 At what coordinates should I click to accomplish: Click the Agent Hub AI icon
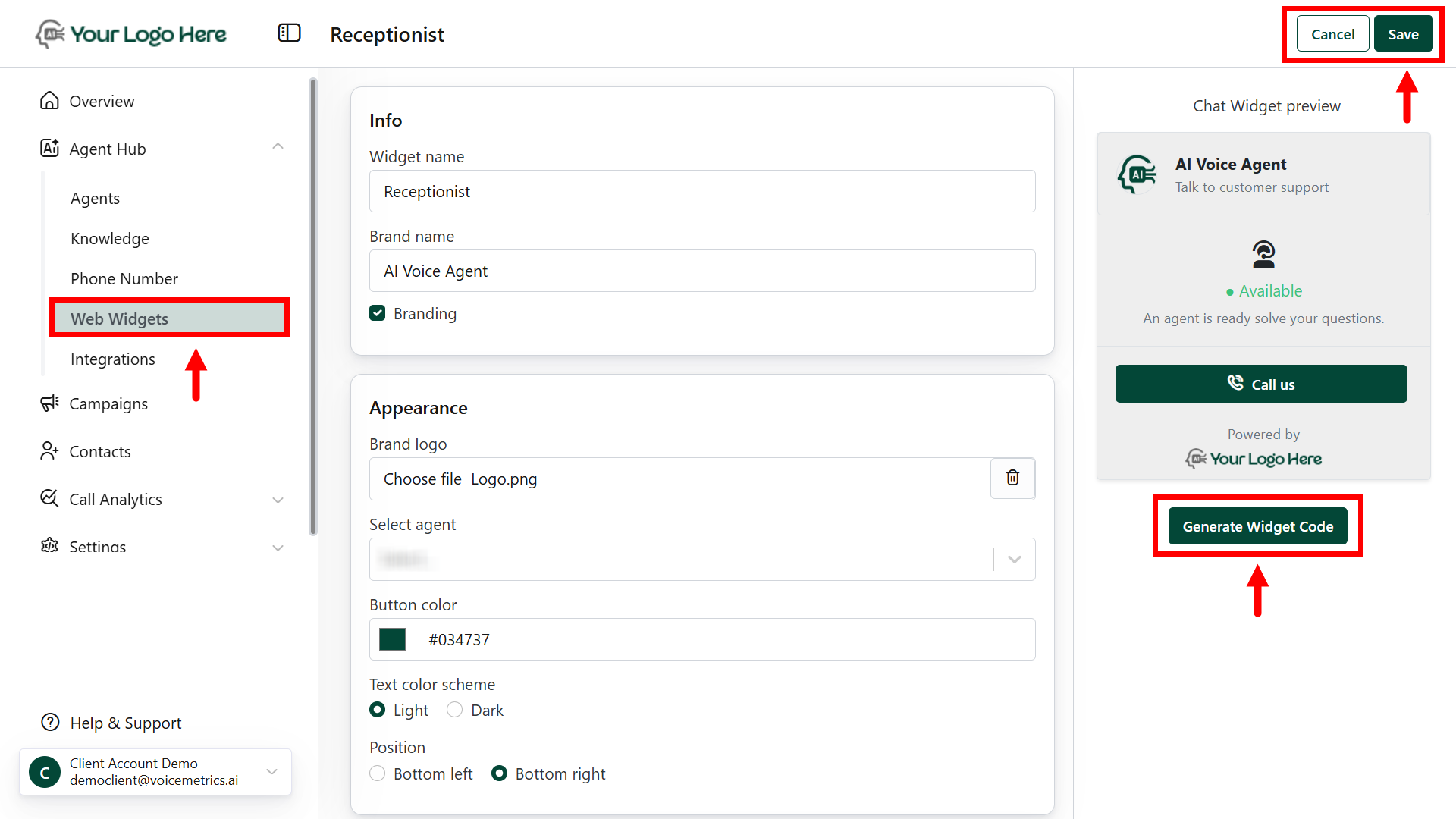pyautogui.click(x=49, y=148)
